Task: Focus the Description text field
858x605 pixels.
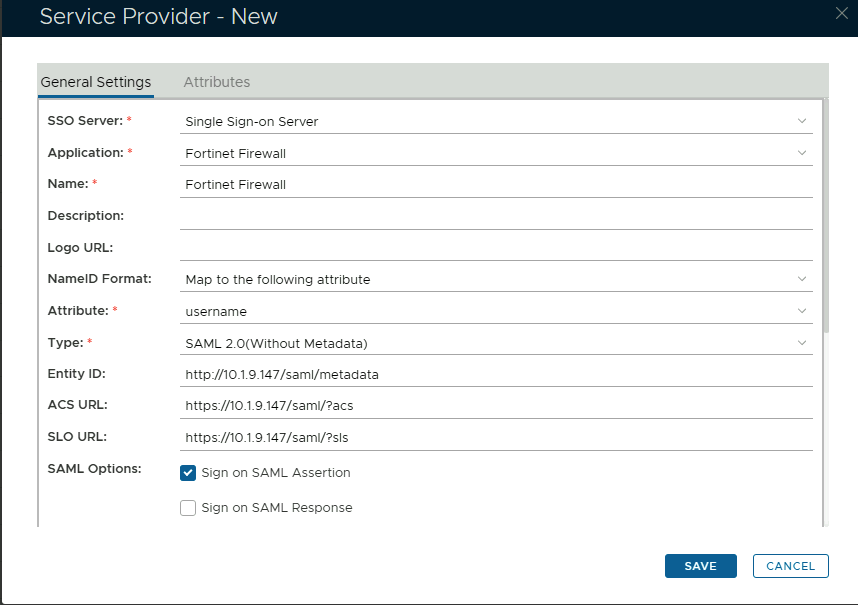Action: coord(496,216)
